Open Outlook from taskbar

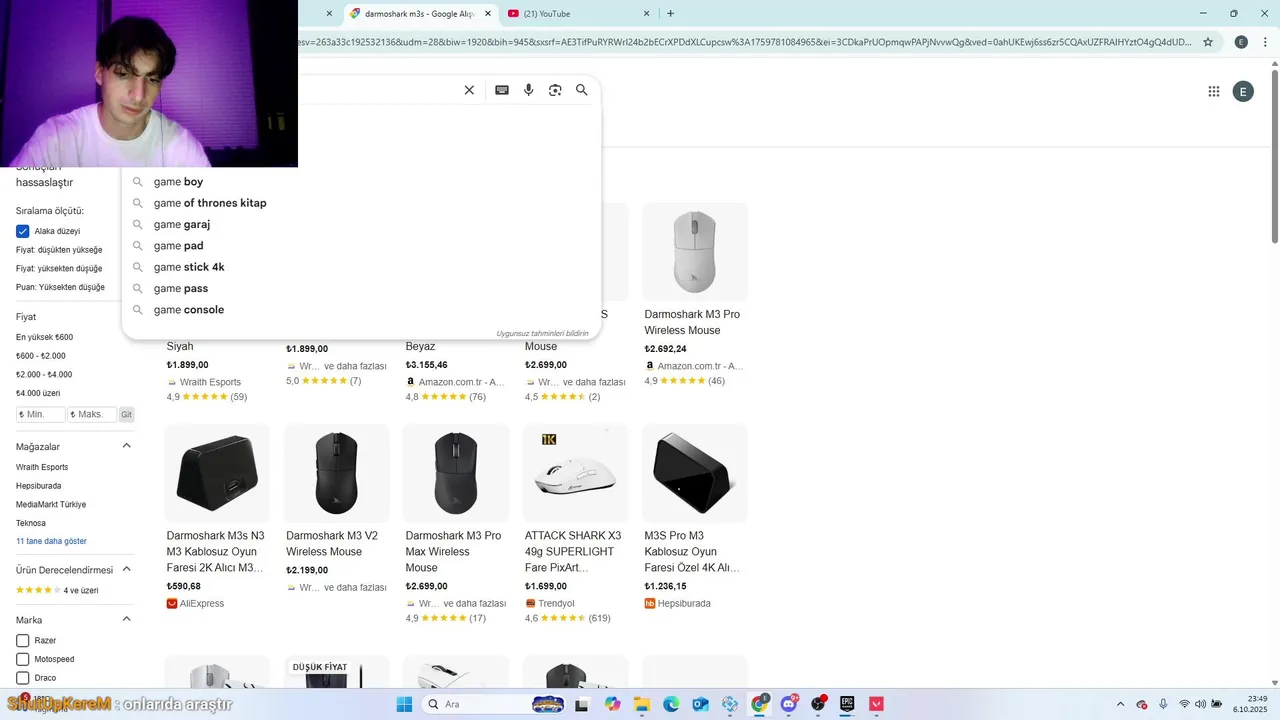pos(701,704)
